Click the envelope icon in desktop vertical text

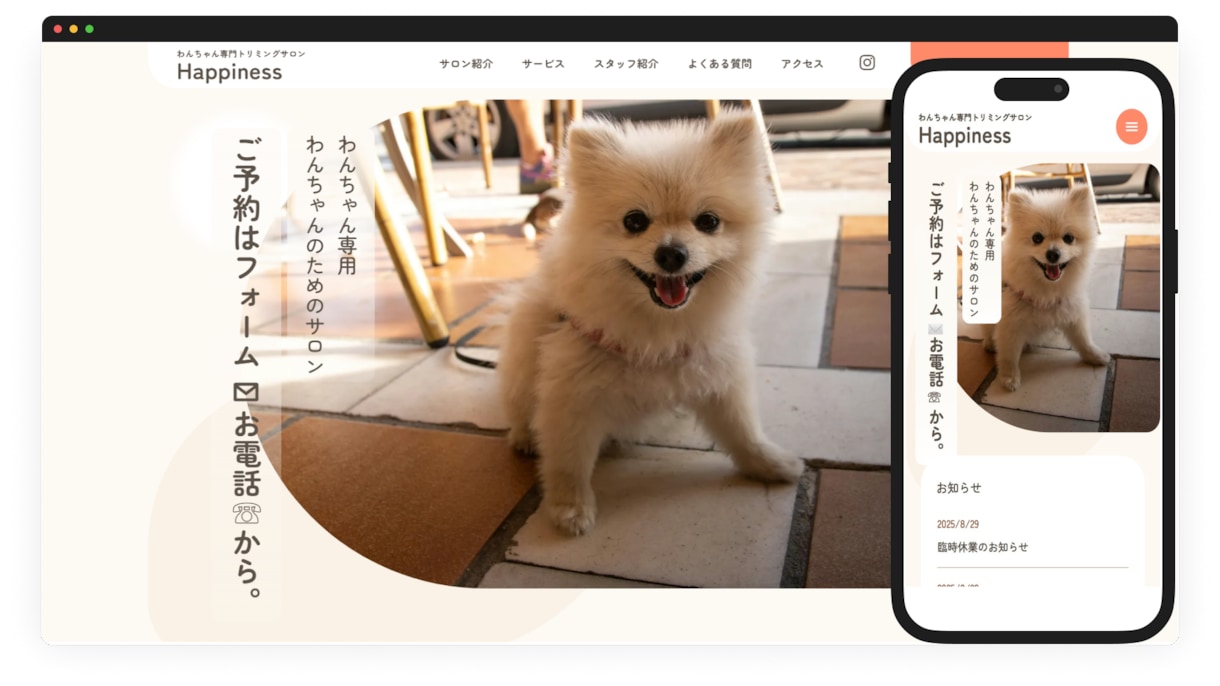tap(246, 391)
